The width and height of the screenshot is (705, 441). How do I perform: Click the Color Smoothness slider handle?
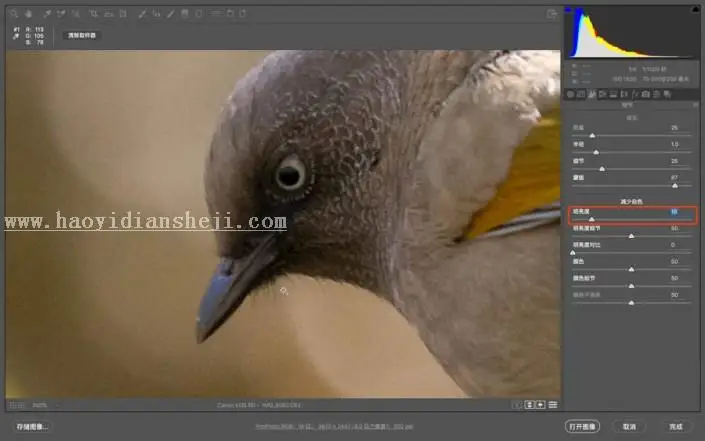tap(631, 303)
